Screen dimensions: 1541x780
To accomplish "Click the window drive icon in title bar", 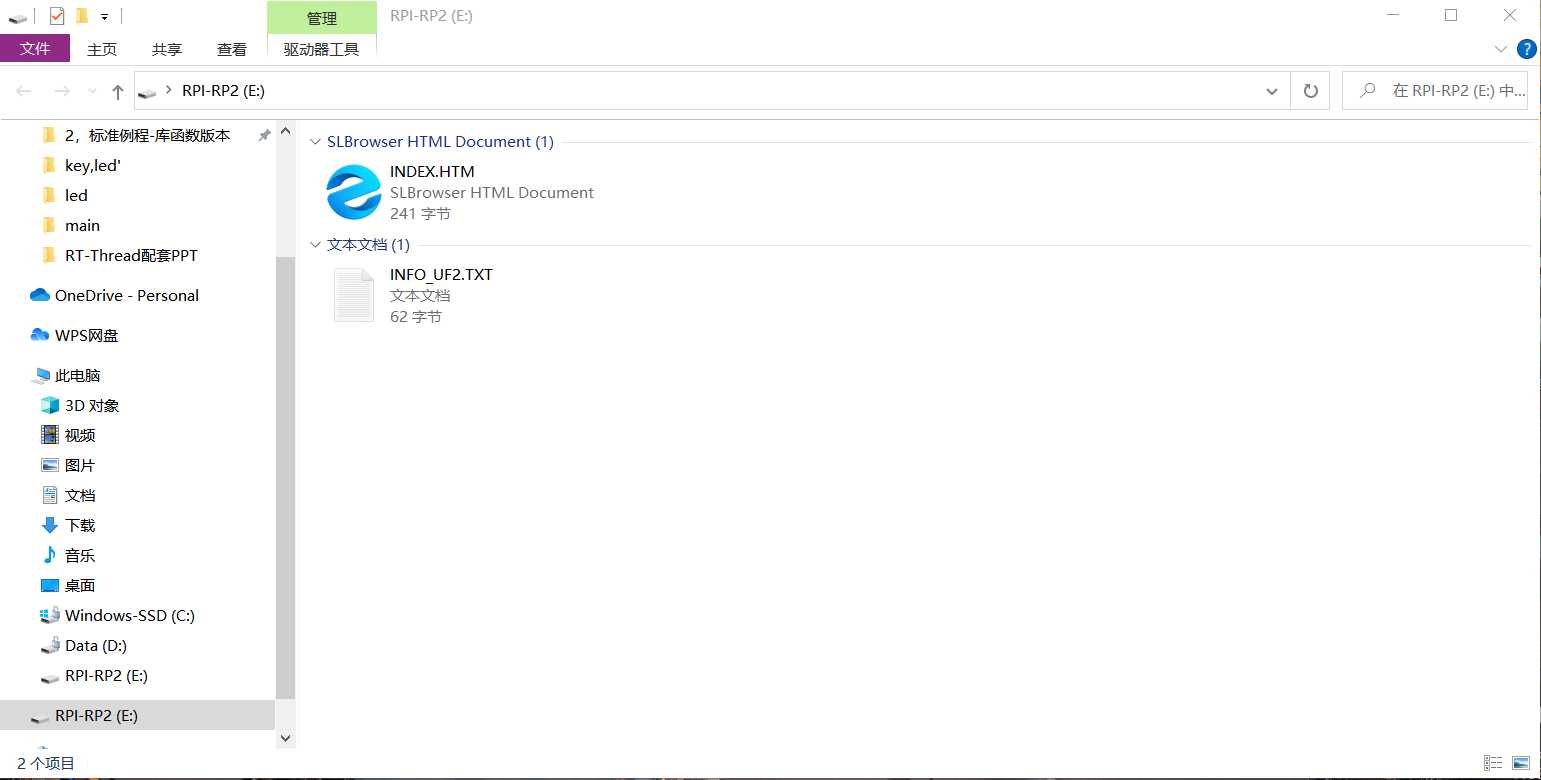I will pyautogui.click(x=17, y=17).
